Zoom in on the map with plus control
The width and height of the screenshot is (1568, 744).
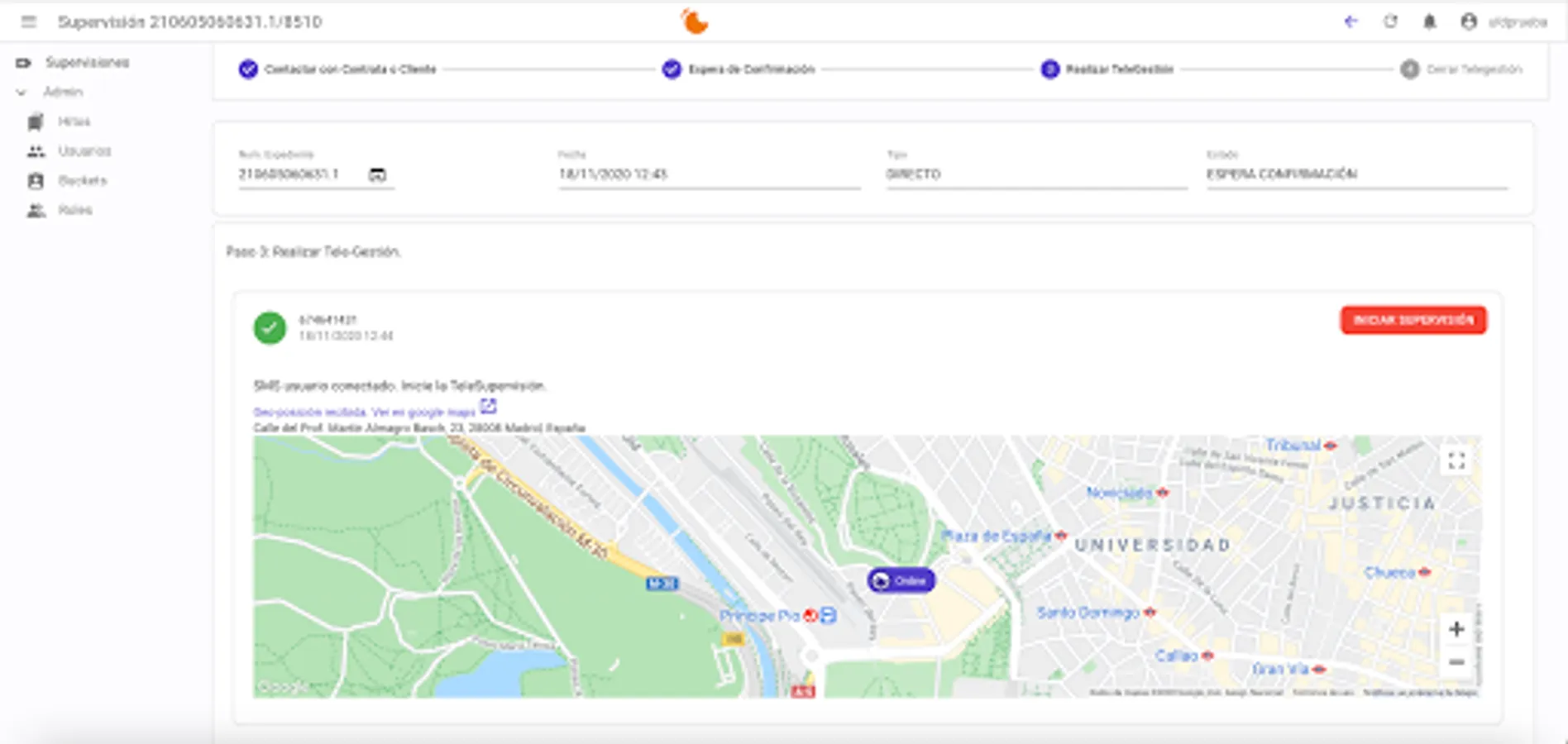(x=1456, y=629)
